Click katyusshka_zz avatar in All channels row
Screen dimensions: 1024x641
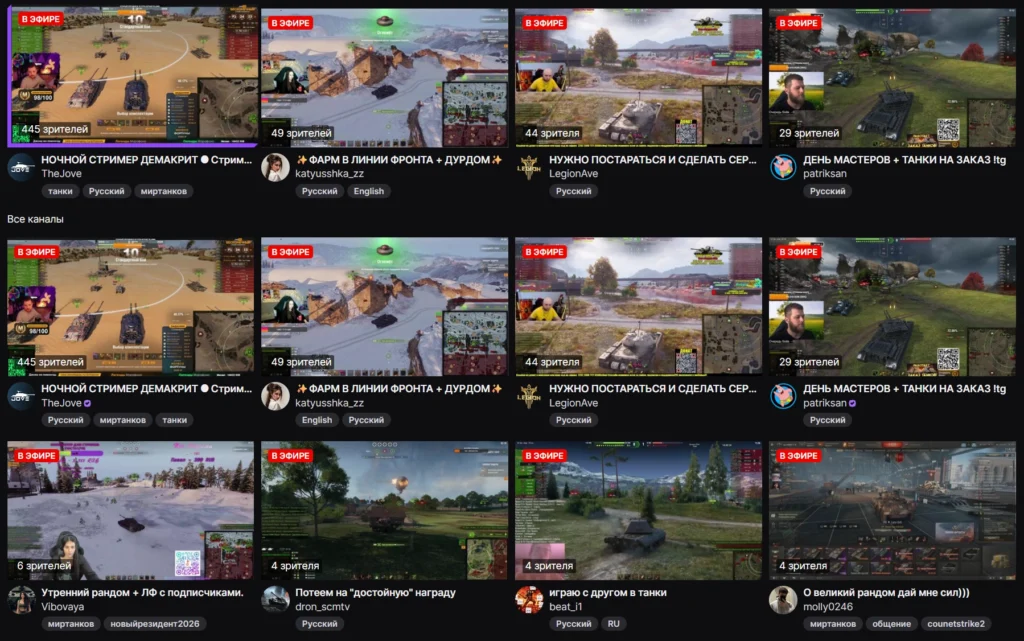pyautogui.click(x=275, y=396)
